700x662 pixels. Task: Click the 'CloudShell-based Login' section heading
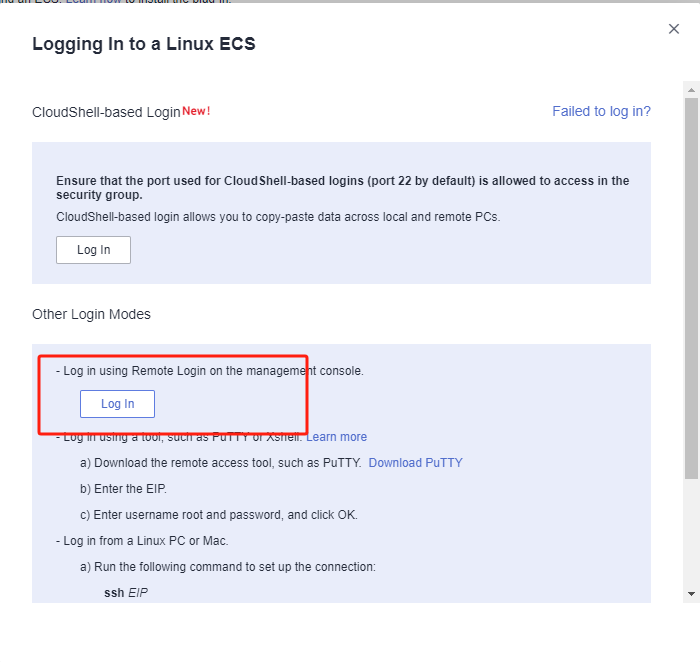click(x=106, y=112)
